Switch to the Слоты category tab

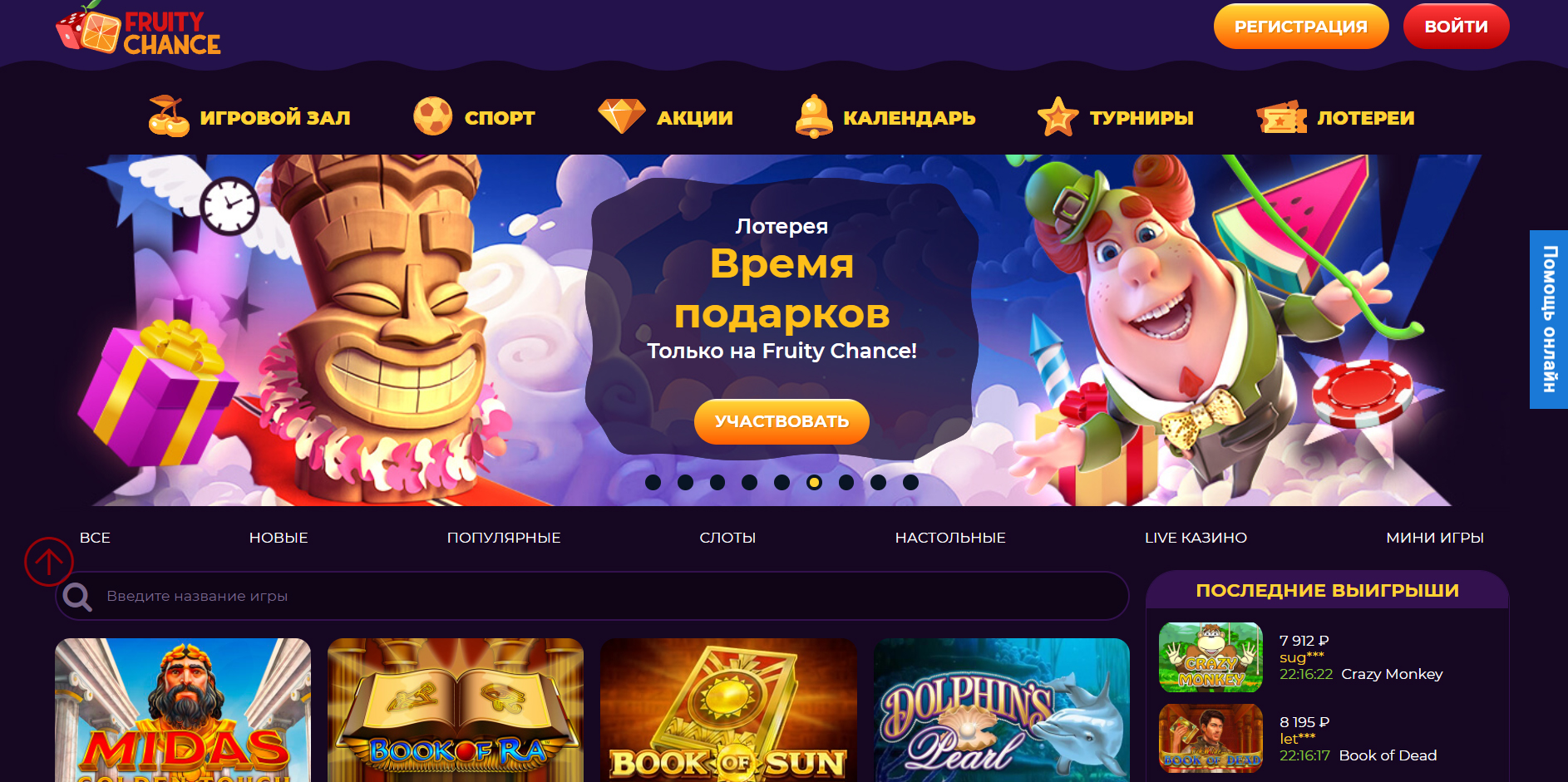[727, 538]
